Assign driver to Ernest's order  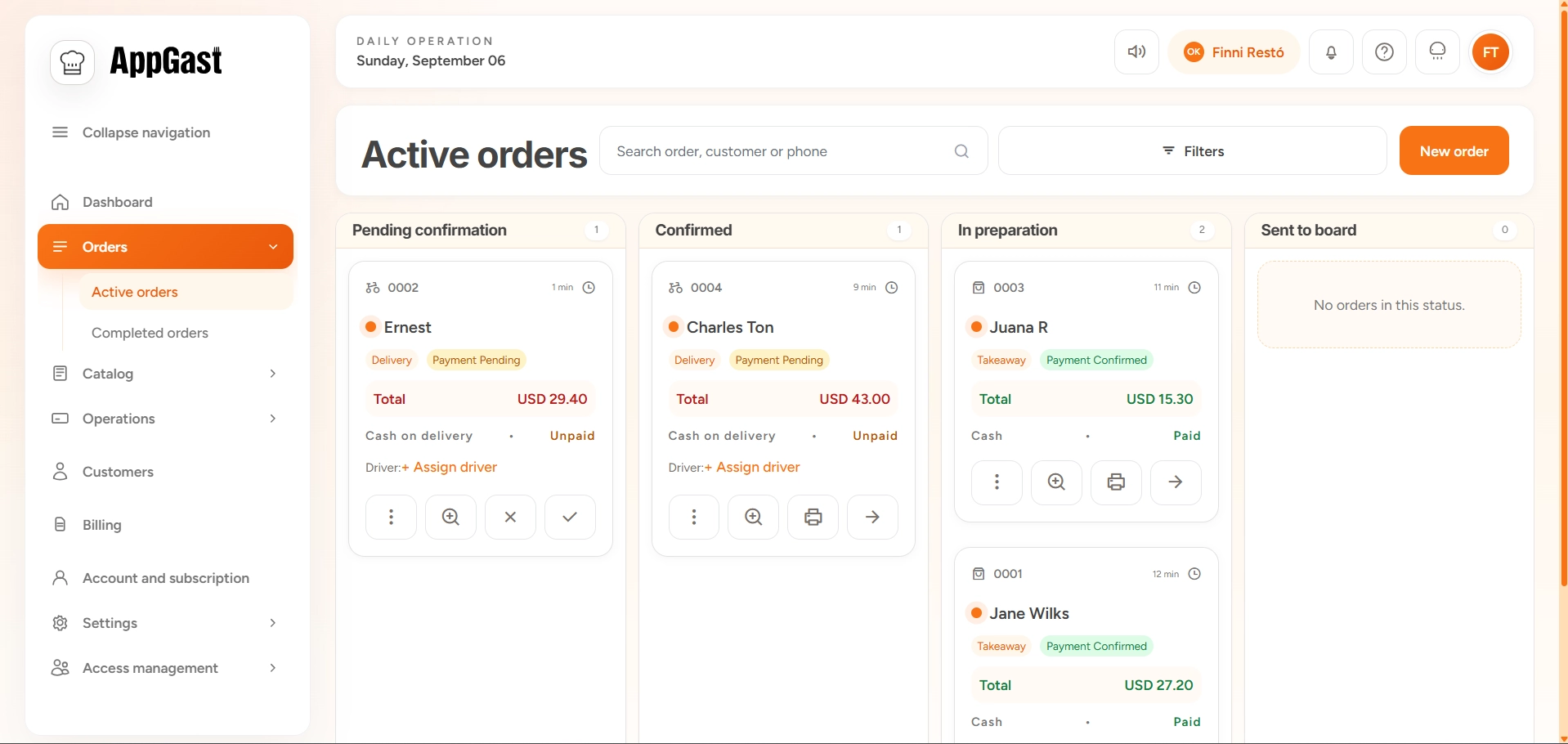click(x=450, y=467)
